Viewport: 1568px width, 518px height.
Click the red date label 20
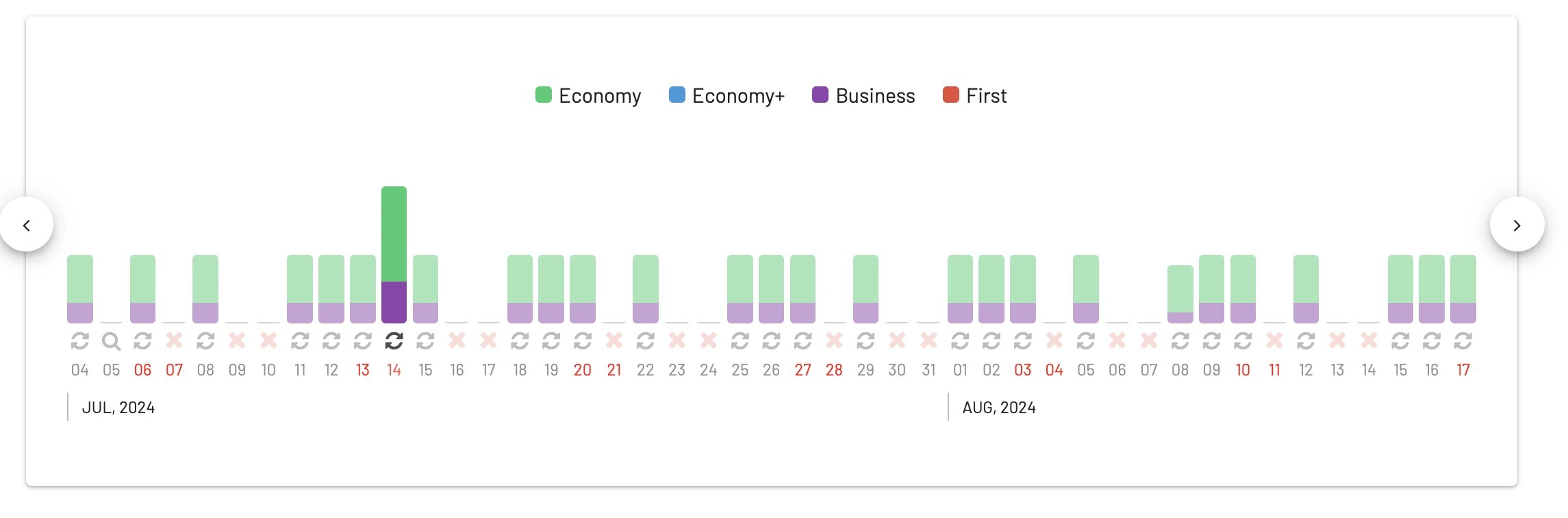[583, 370]
